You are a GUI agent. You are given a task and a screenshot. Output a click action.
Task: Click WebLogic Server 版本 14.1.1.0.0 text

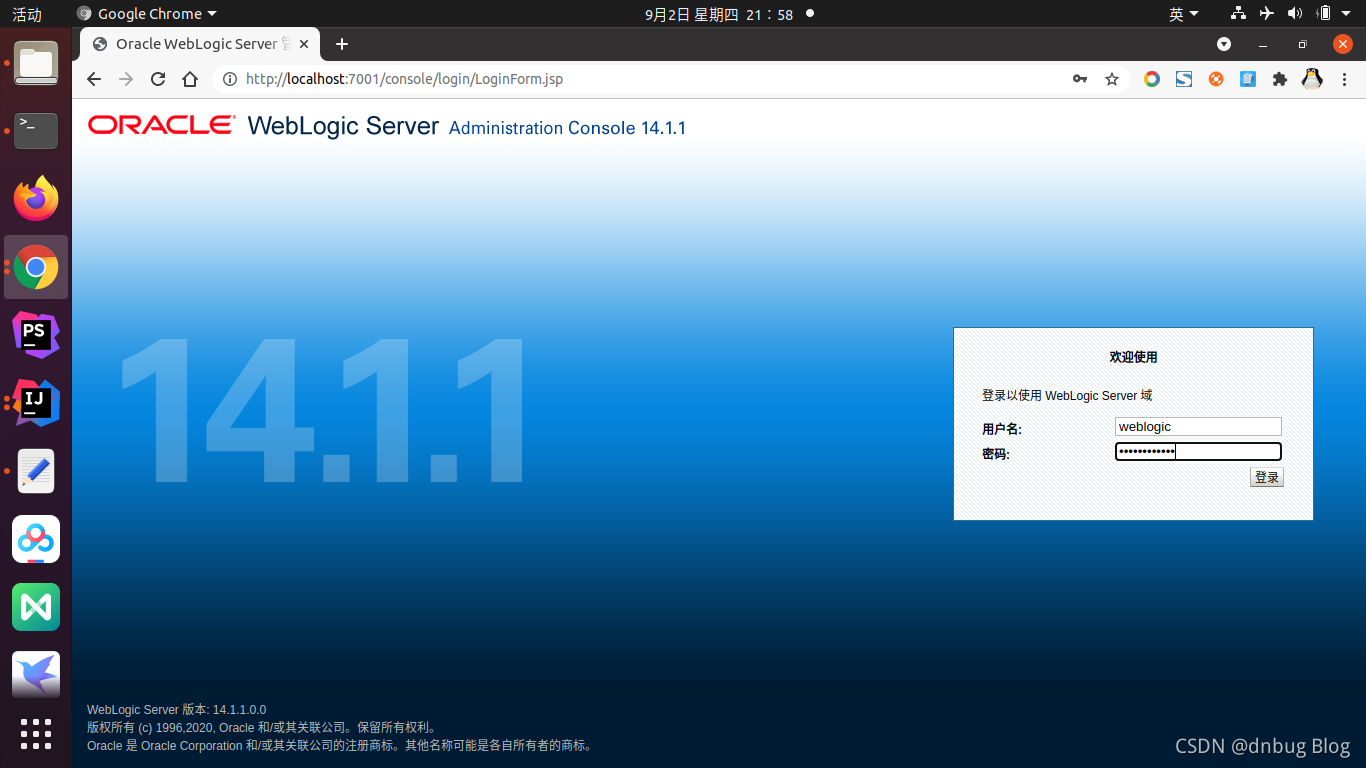(x=177, y=710)
